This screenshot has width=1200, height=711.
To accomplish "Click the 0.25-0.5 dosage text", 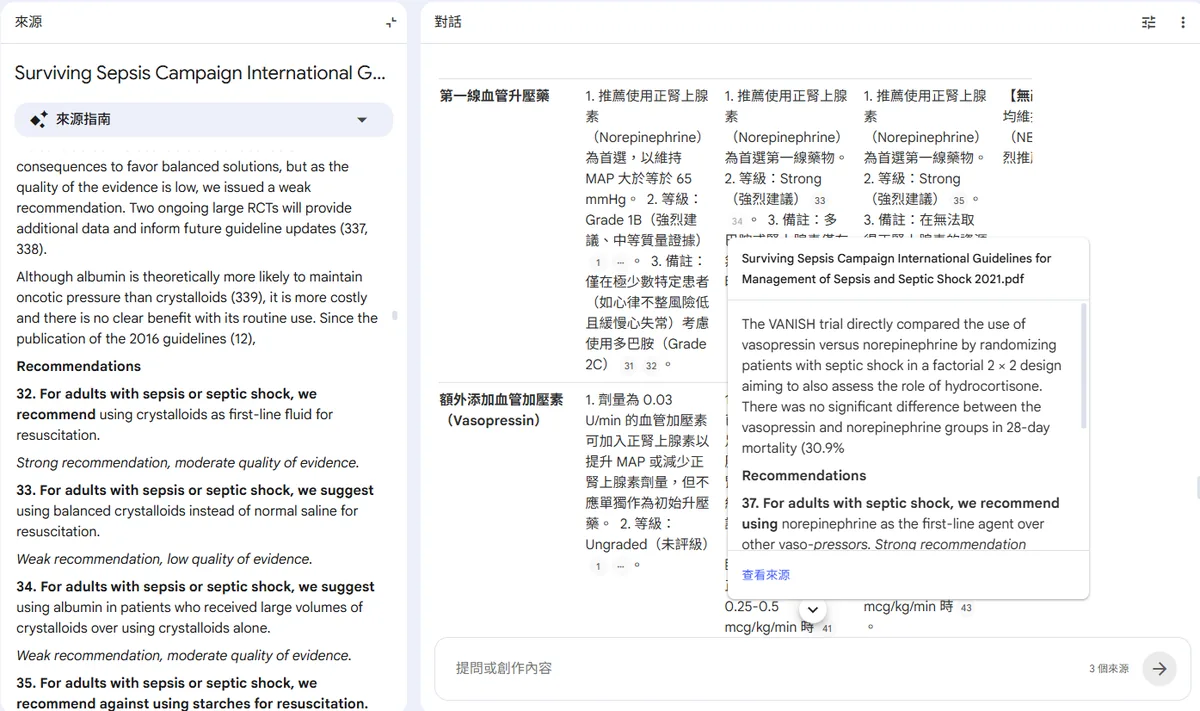I will [752, 606].
